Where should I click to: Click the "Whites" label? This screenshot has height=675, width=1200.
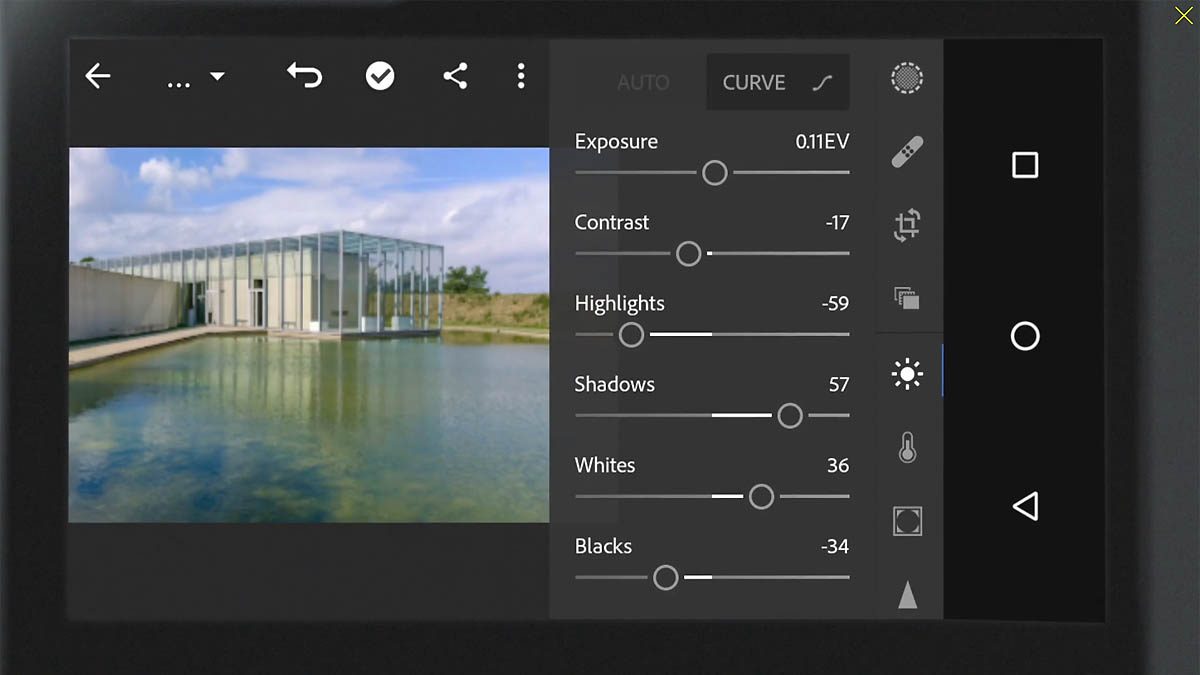pos(605,465)
